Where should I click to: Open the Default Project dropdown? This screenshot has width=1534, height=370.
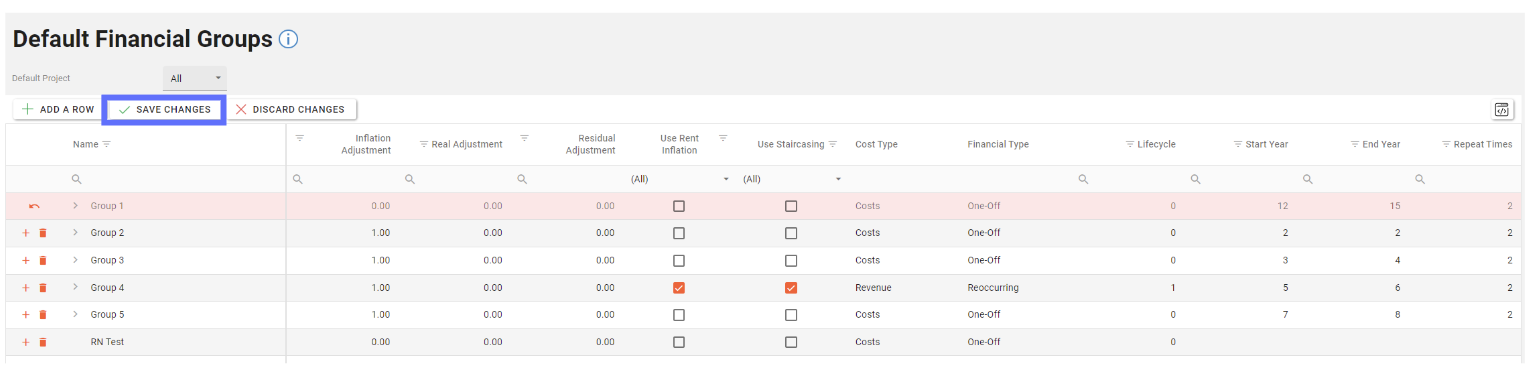195,78
